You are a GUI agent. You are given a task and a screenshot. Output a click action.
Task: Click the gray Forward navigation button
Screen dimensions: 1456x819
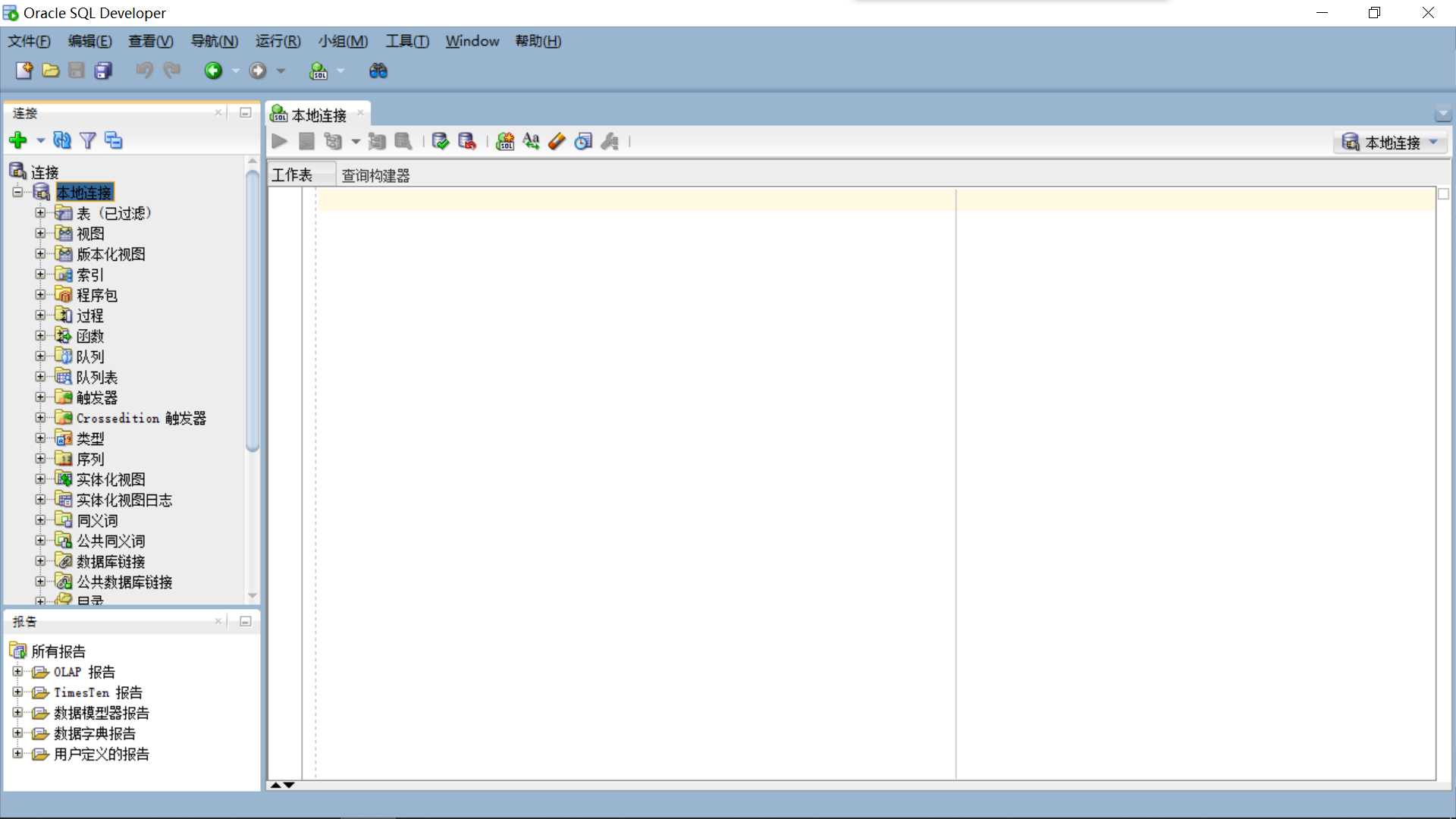click(258, 71)
